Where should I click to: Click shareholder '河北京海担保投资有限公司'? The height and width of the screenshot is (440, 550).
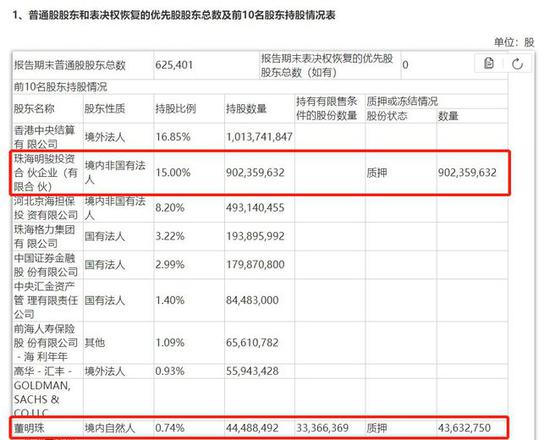coord(46,208)
